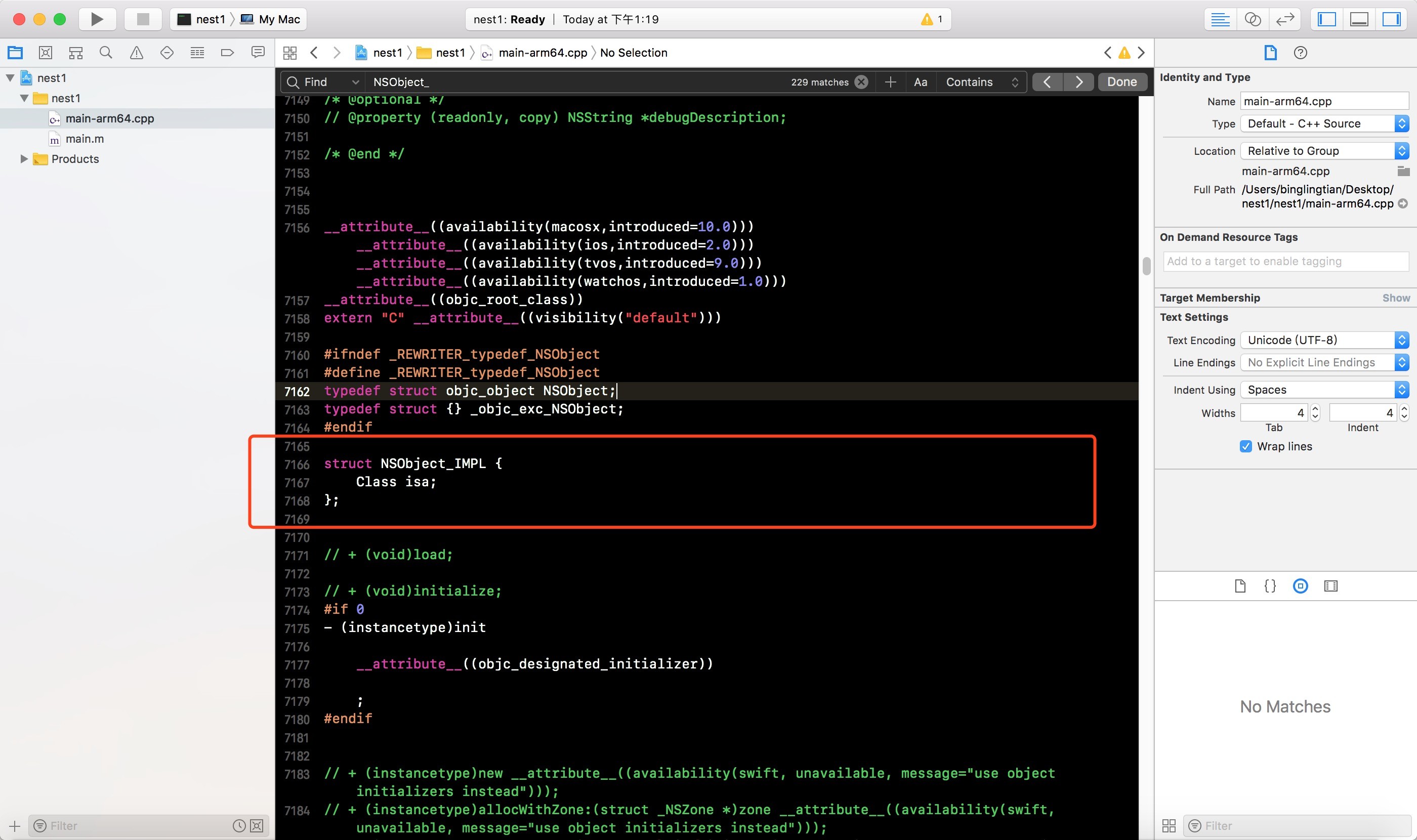Viewport: 1417px width, 840px height.
Task: Click main-arm64.cpp in the jump bar
Action: pyautogui.click(x=543, y=53)
